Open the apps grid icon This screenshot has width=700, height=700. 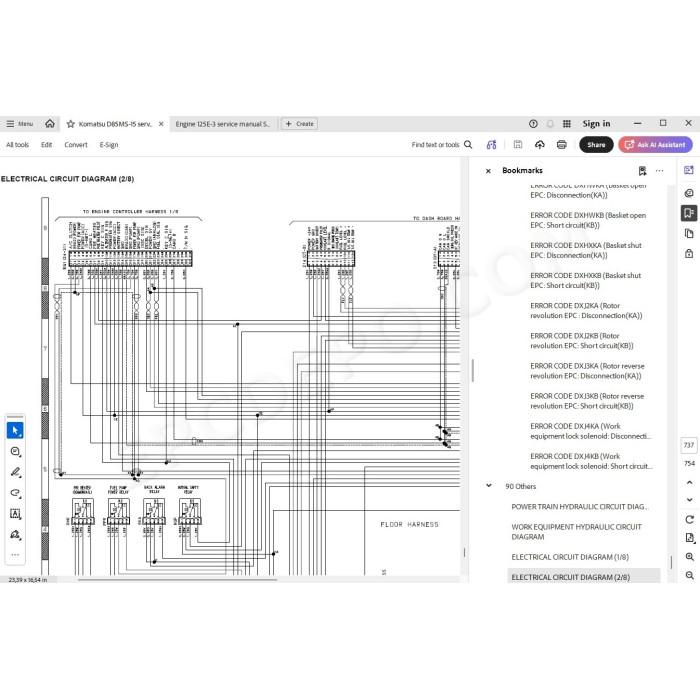pos(567,124)
